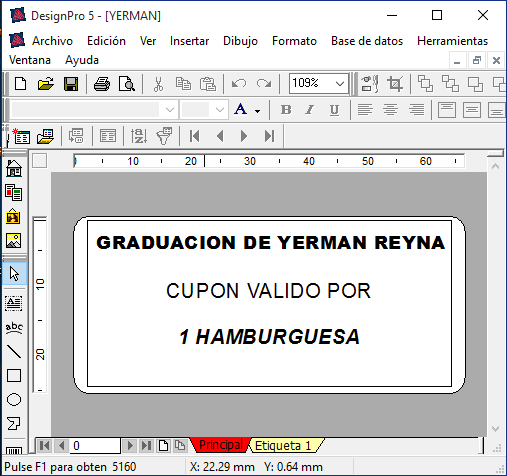Go to the next database record
Image resolution: width=507 pixels, height=476 pixels.
tap(244, 136)
